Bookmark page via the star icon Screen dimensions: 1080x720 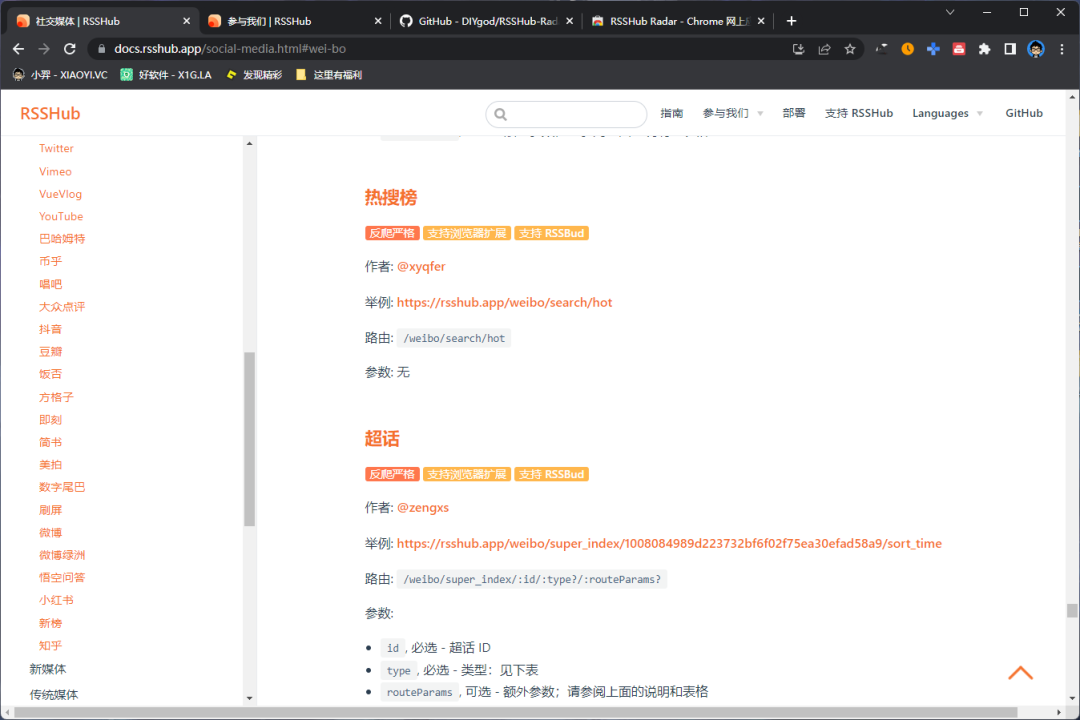pyautogui.click(x=850, y=47)
